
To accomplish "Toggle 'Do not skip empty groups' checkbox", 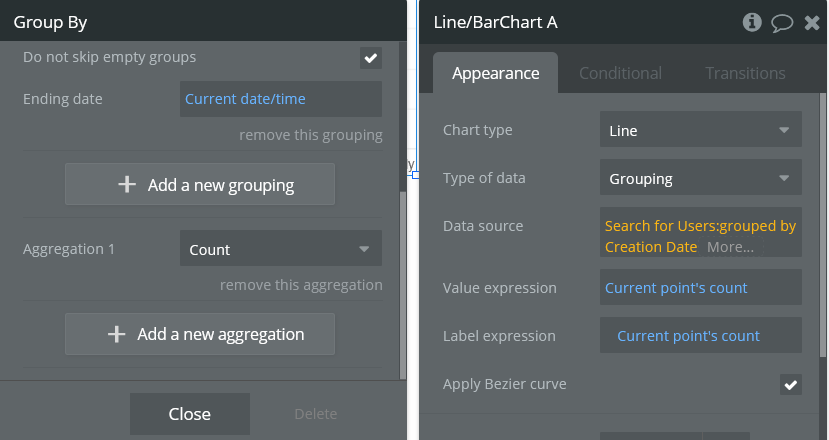I will (x=371, y=58).
